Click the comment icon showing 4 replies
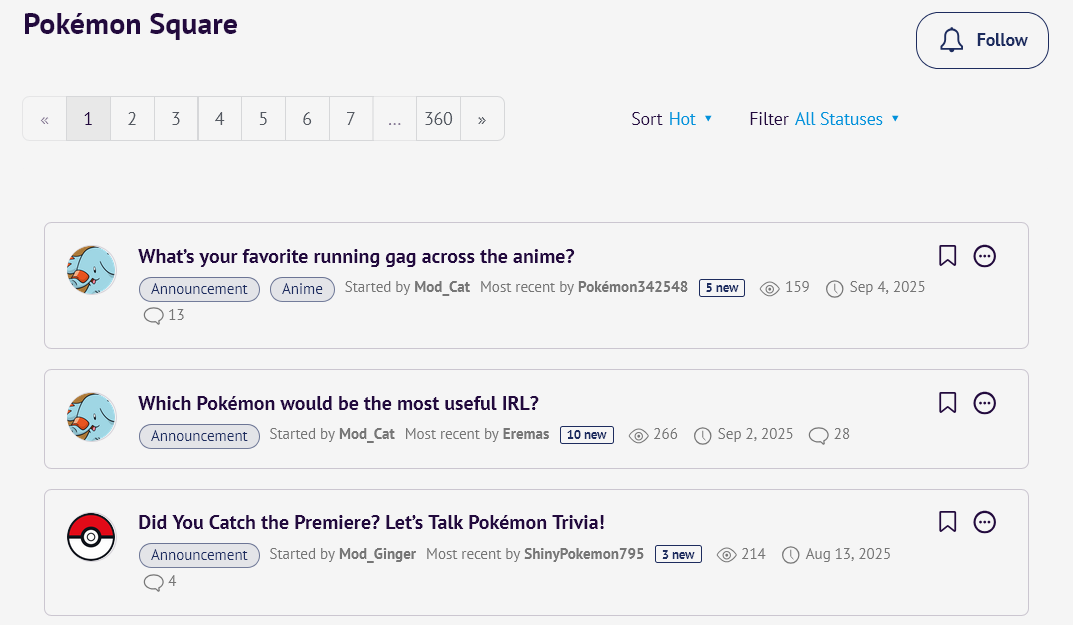Viewport: 1073px width, 625px height. 153,582
